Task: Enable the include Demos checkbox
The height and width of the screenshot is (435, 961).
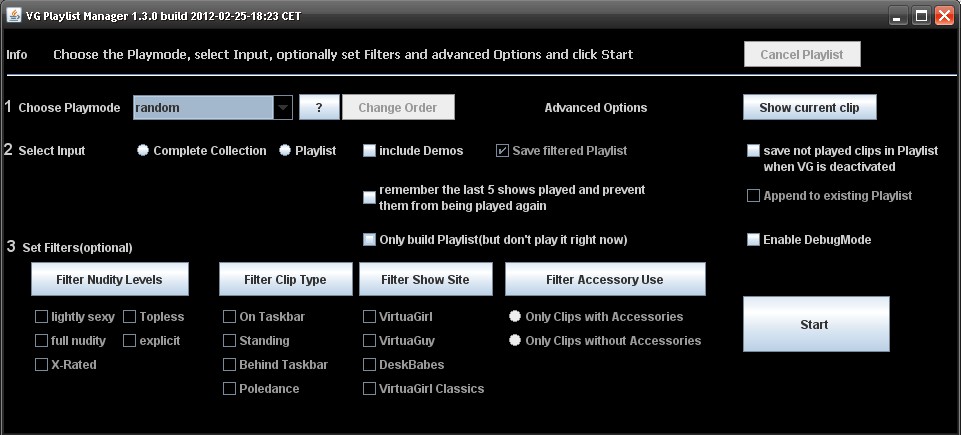Action: (369, 151)
